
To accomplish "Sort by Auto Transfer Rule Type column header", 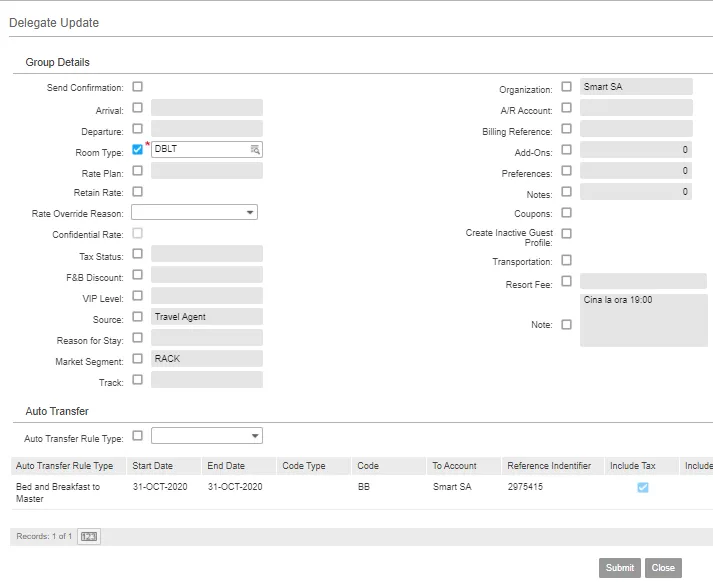I will click(68, 466).
